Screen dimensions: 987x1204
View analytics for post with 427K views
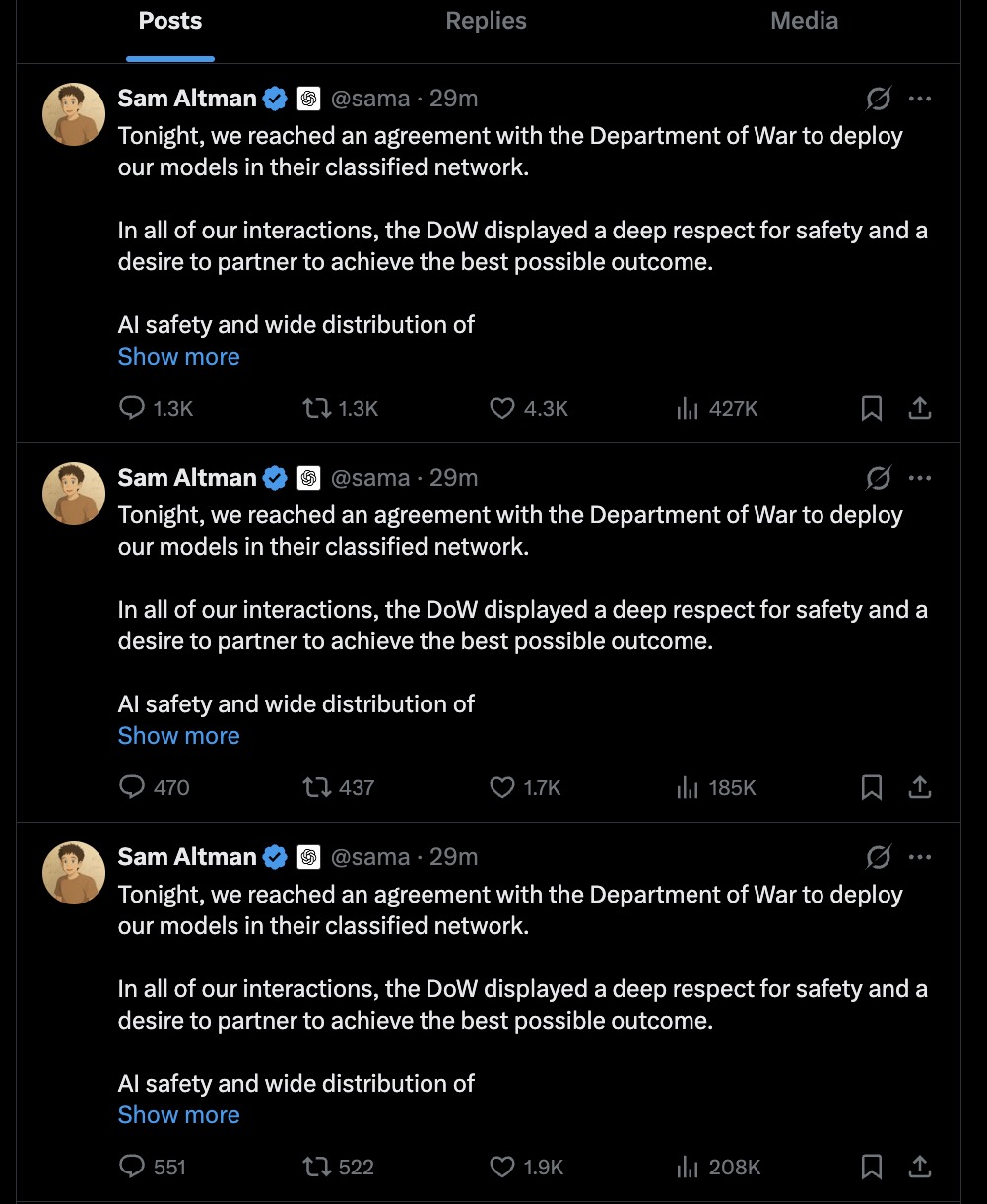688,408
